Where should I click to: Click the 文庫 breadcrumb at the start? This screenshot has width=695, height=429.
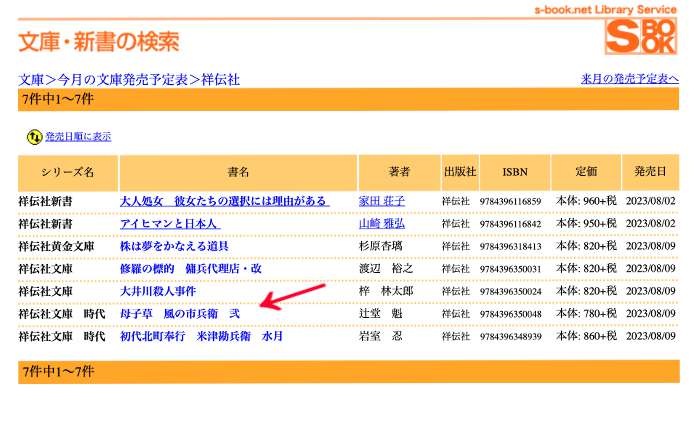pyautogui.click(x=31, y=79)
